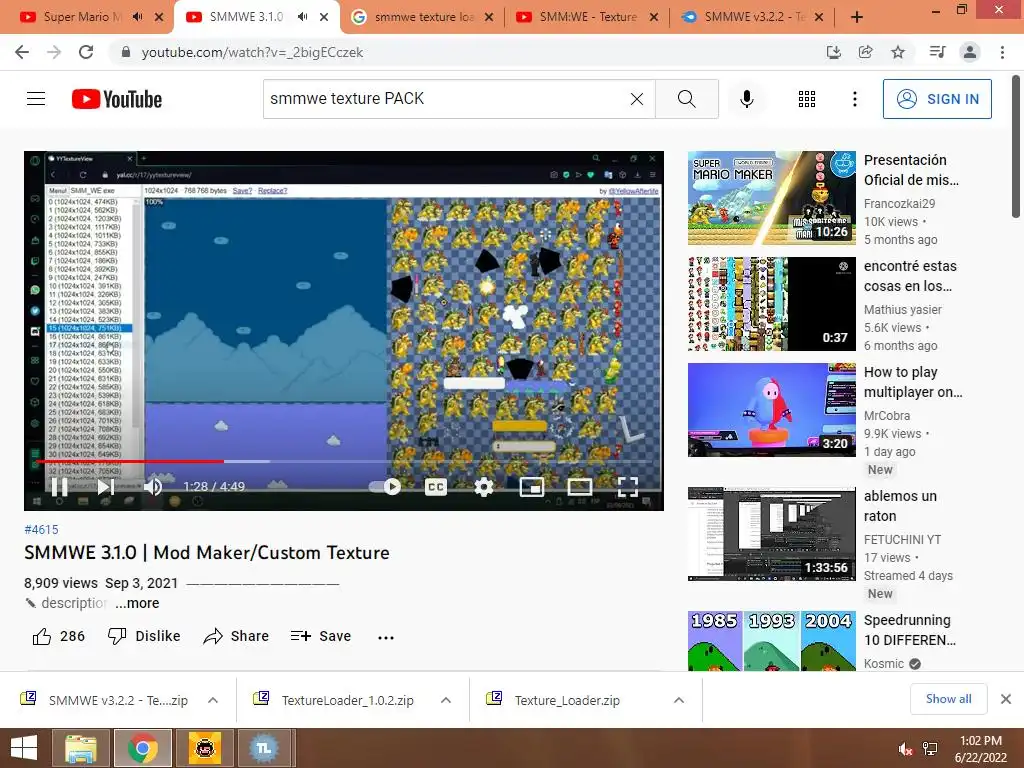Open video player settings gear
Screen dimensions: 1024x768
point(483,487)
